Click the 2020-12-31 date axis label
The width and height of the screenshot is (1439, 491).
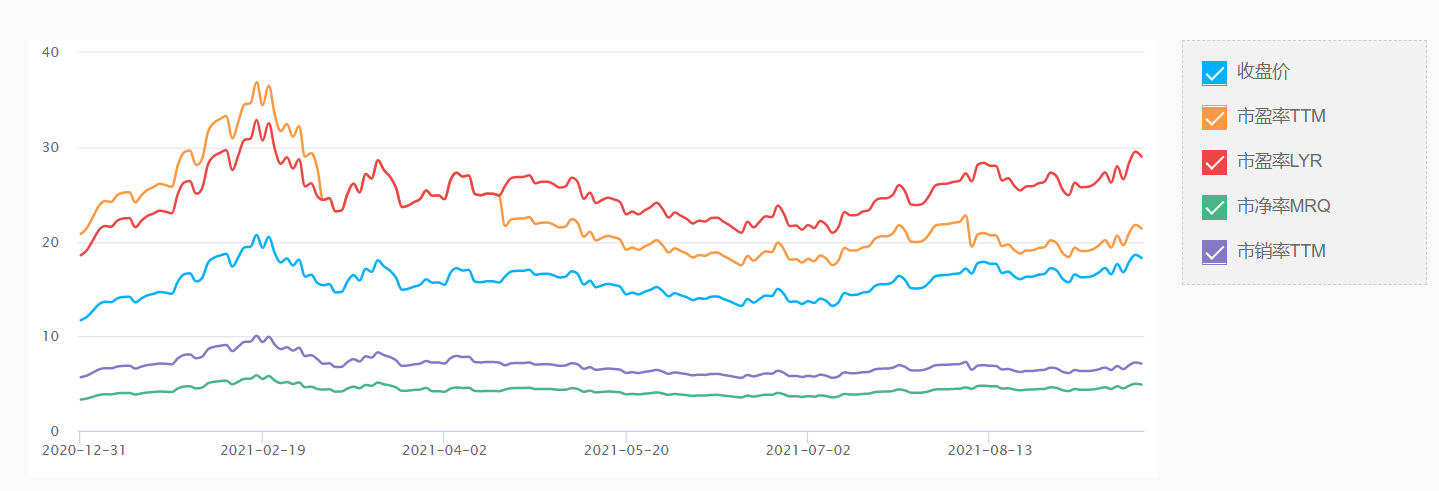[x=84, y=450]
